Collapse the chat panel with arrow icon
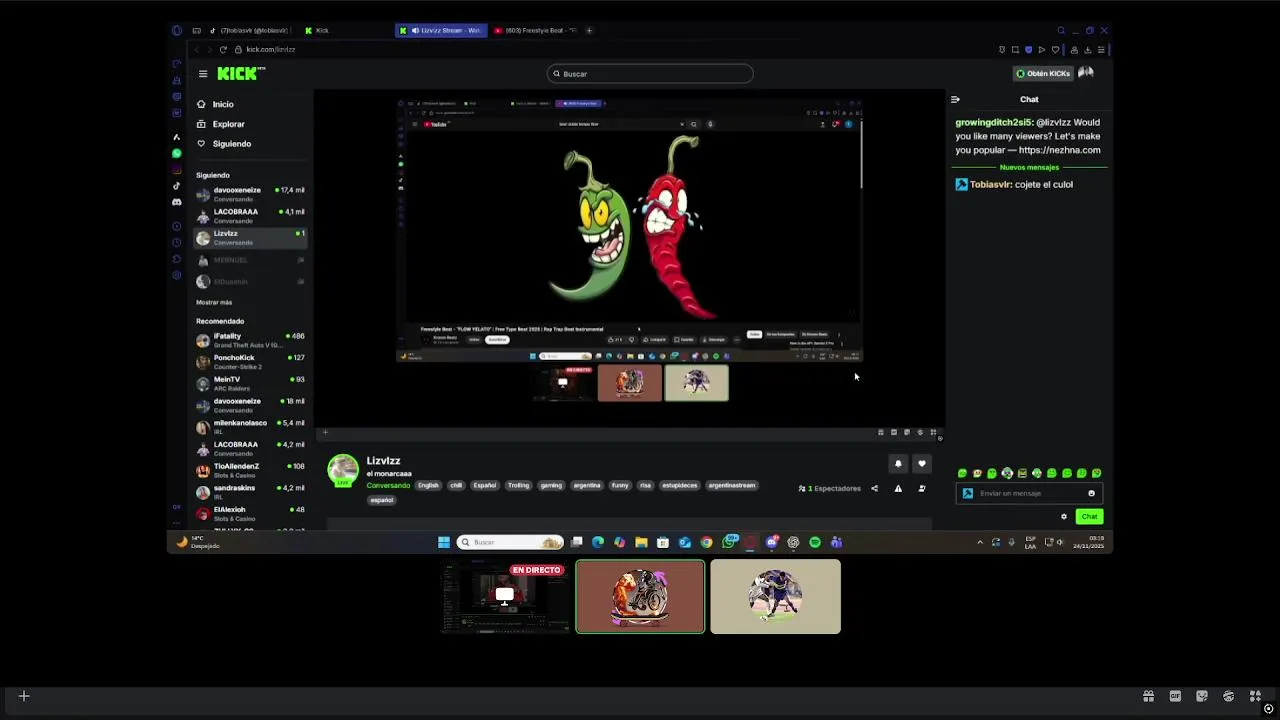1280x720 pixels. pos(955,99)
